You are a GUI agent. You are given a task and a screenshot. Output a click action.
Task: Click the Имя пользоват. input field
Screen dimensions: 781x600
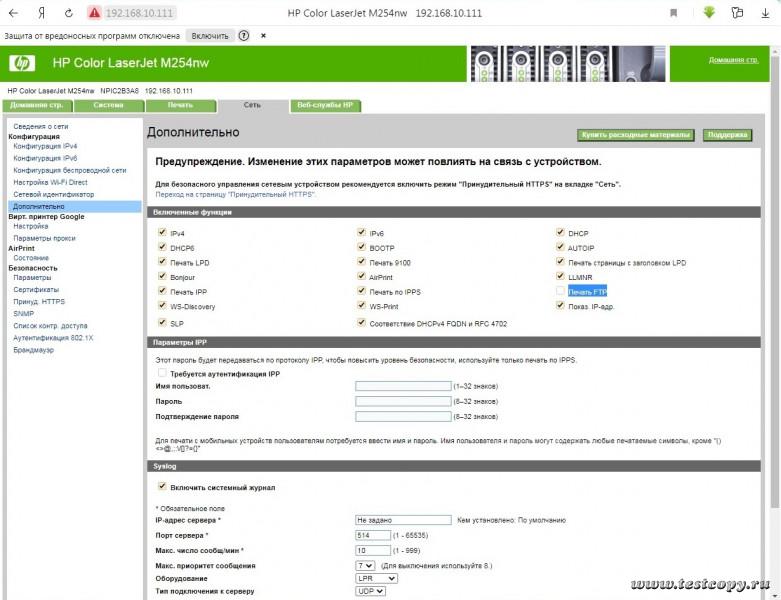(x=403, y=386)
